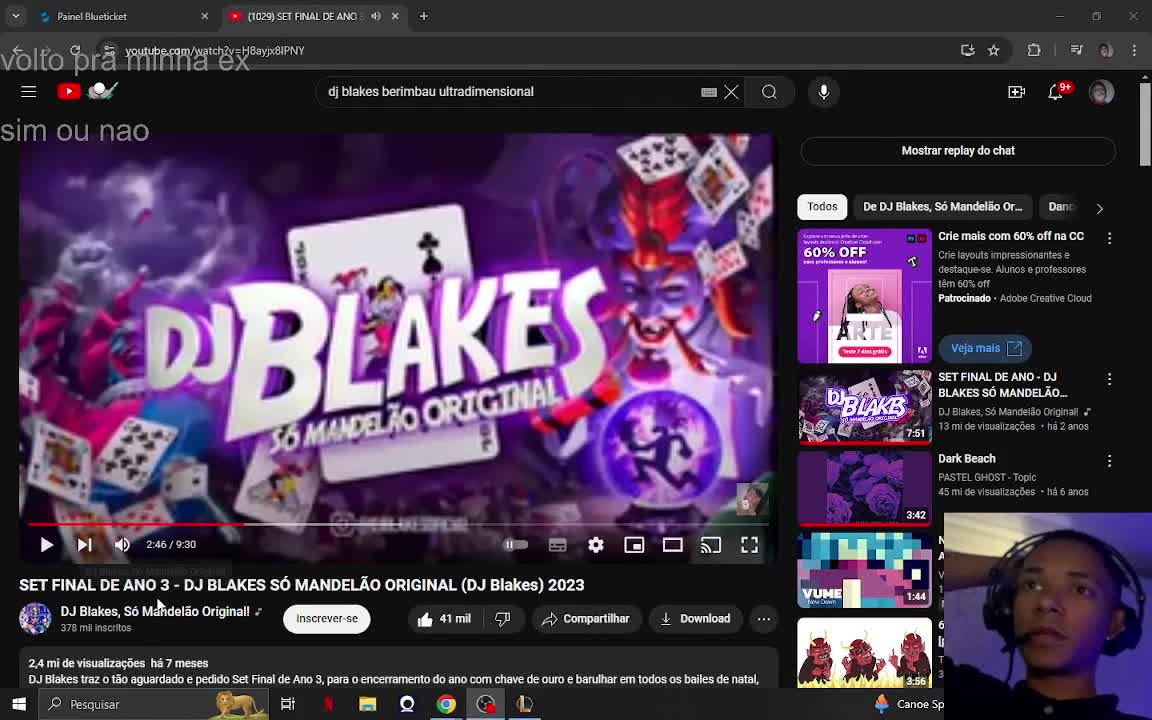Image resolution: width=1152 pixels, height=720 pixels.
Task: Open the 1:44 VUME video thumbnail
Action: (x=865, y=570)
